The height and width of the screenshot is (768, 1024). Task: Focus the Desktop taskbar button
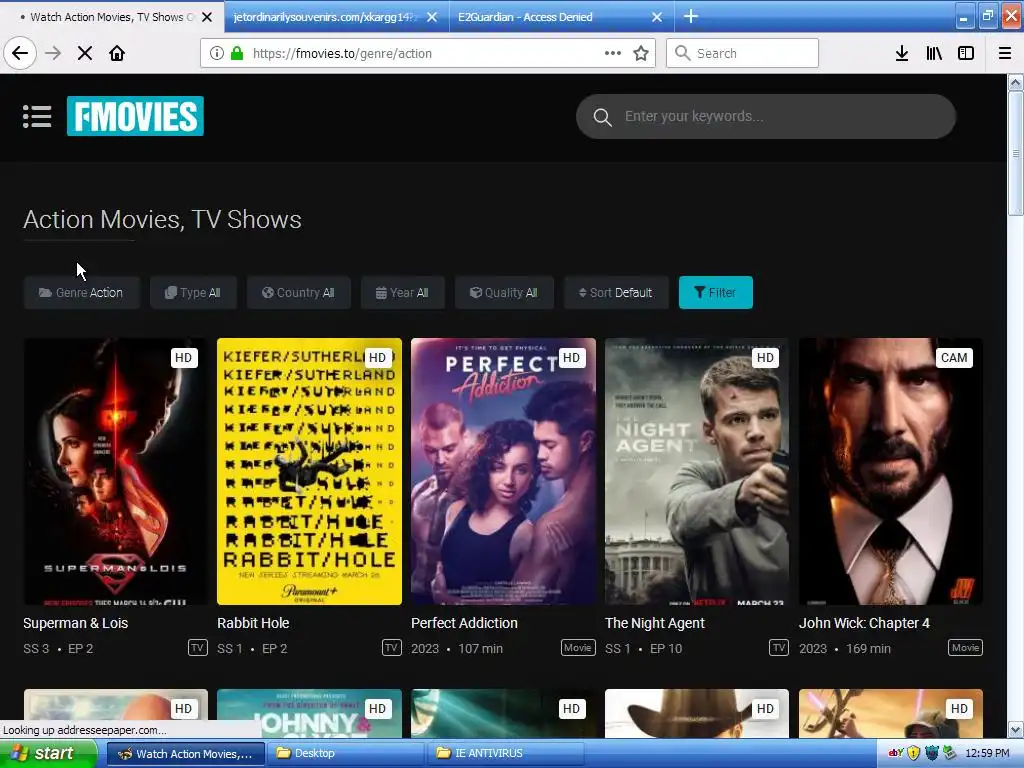click(x=344, y=753)
